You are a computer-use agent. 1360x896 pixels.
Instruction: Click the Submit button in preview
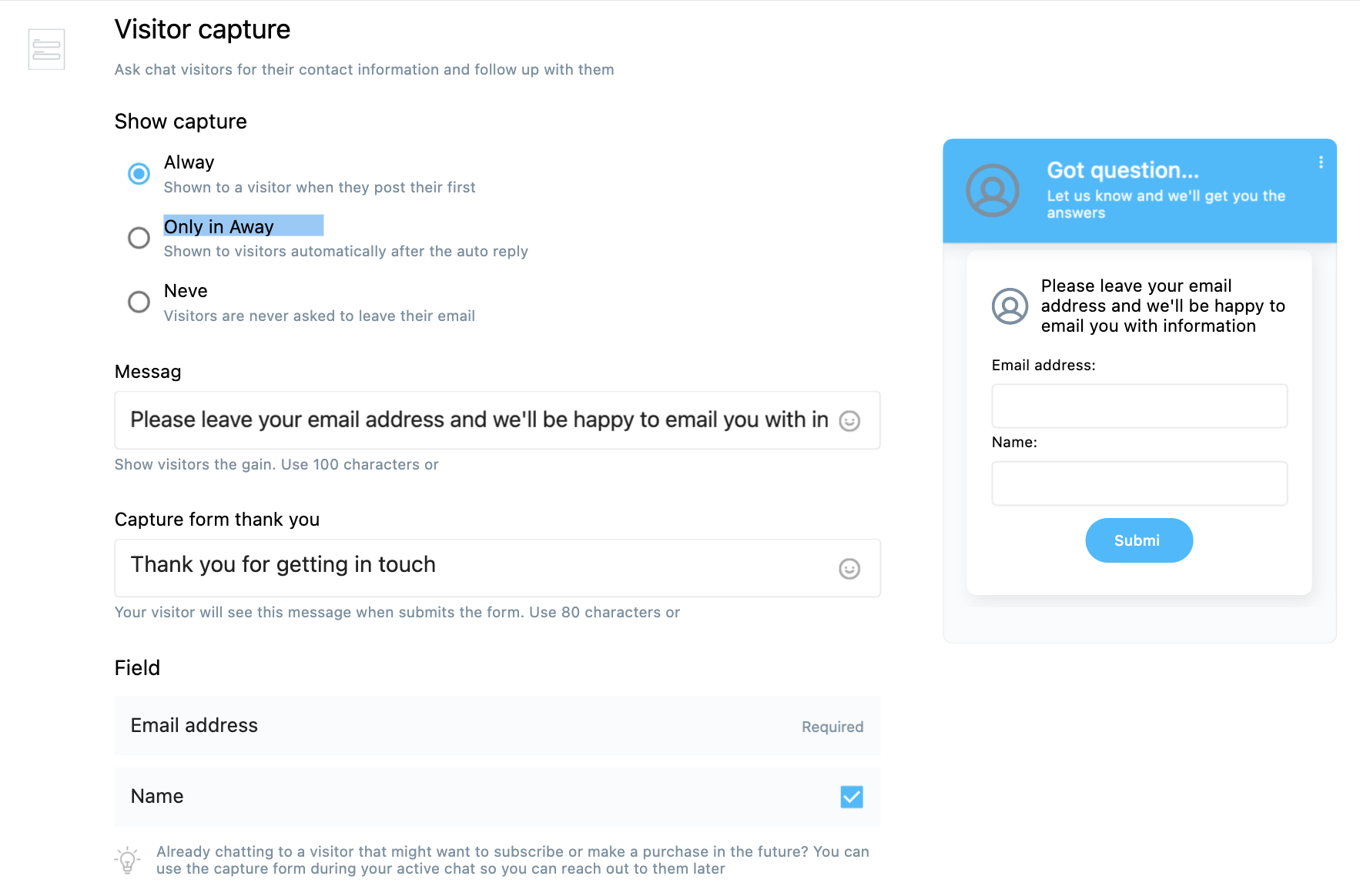tap(1139, 540)
